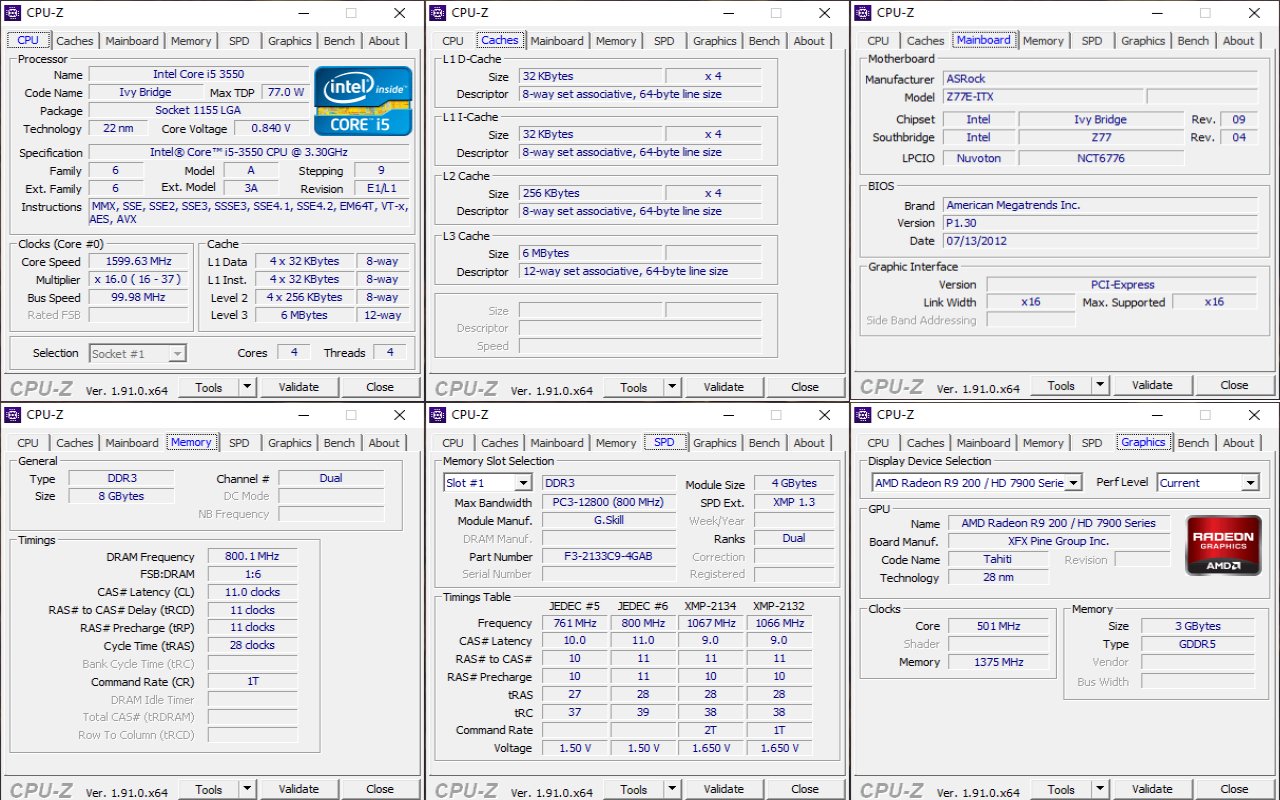
Task: Click the processor Name field 'Intel Core i5 3550'
Action: (198, 74)
